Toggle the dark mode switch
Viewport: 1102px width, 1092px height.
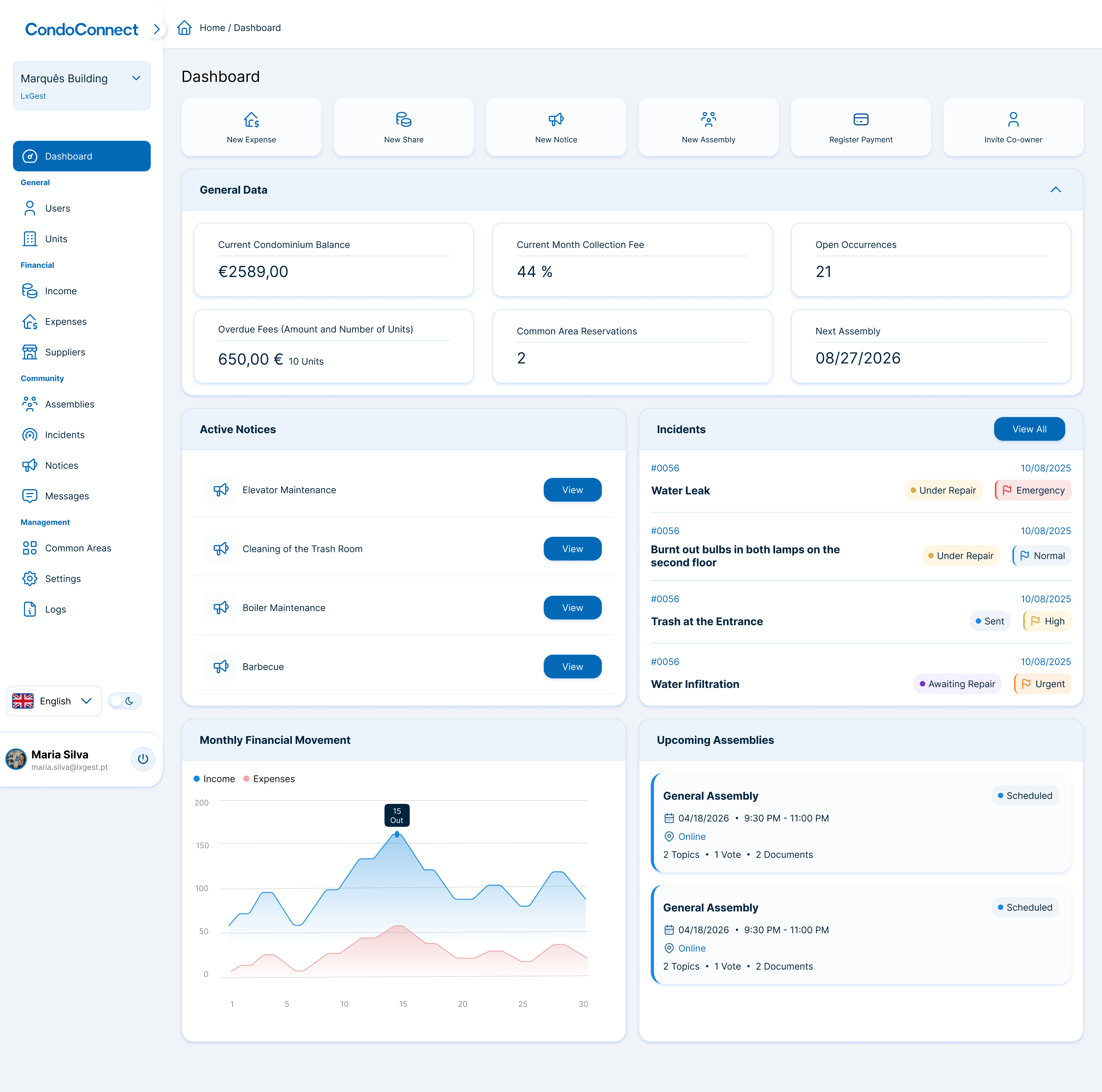124,701
